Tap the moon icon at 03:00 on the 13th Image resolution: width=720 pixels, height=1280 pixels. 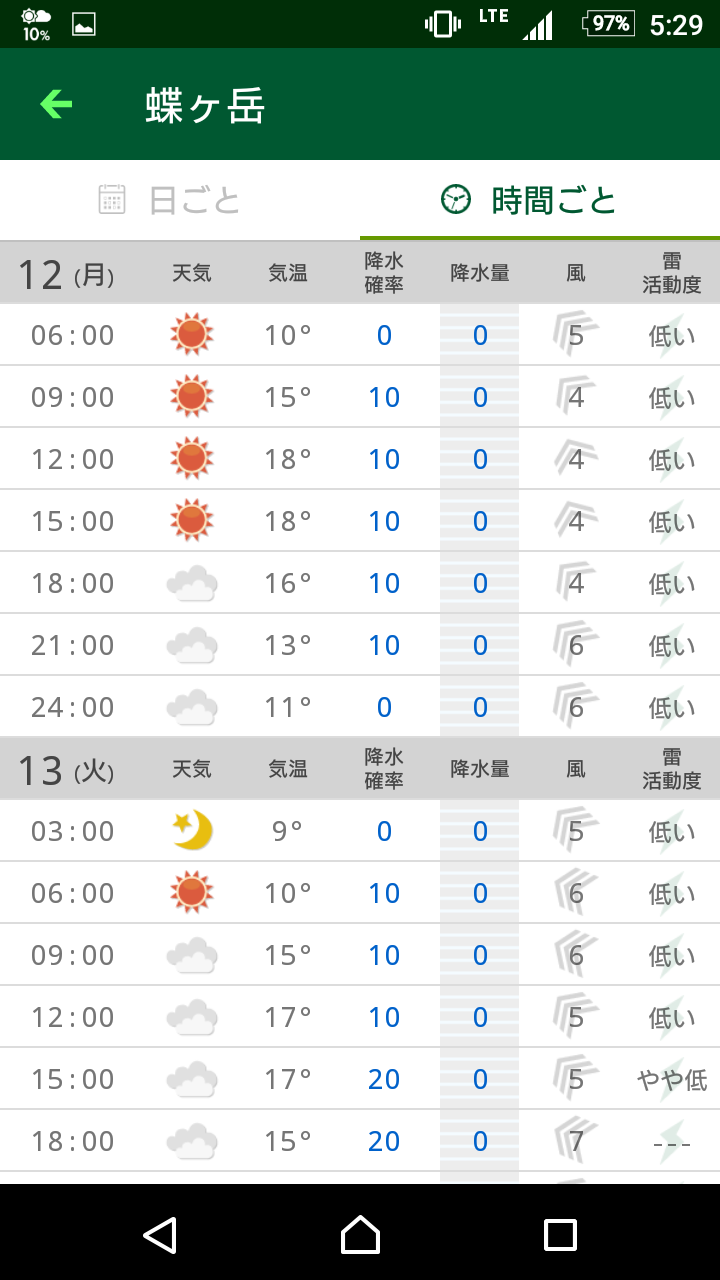(192, 831)
